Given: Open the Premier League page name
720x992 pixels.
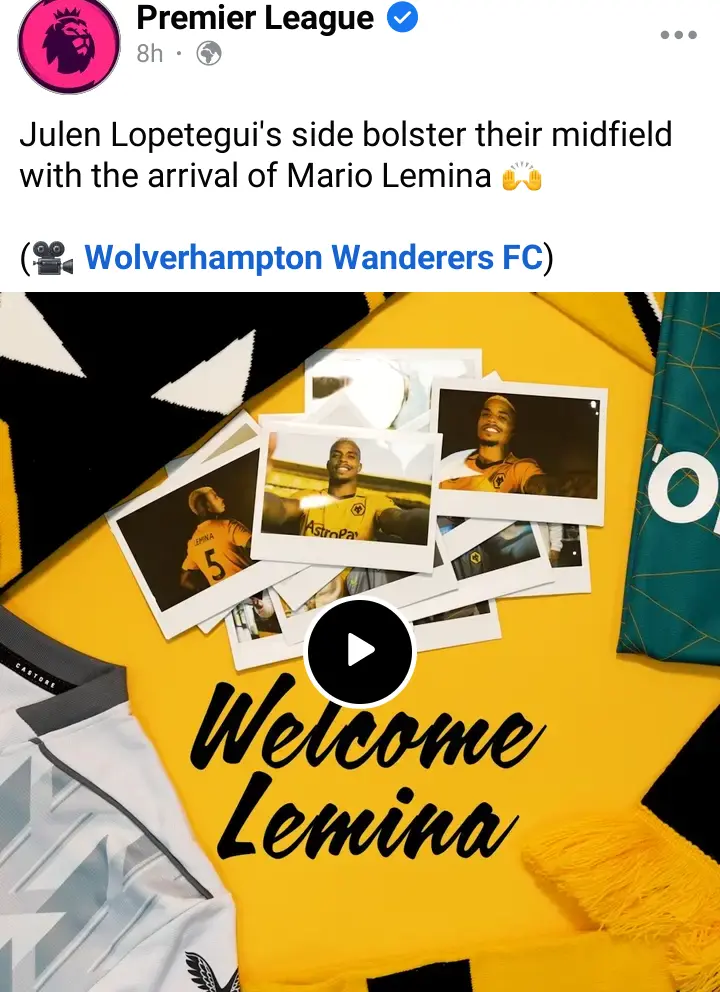Looking at the screenshot, I should pyautogui.click(x=255, y=18).
